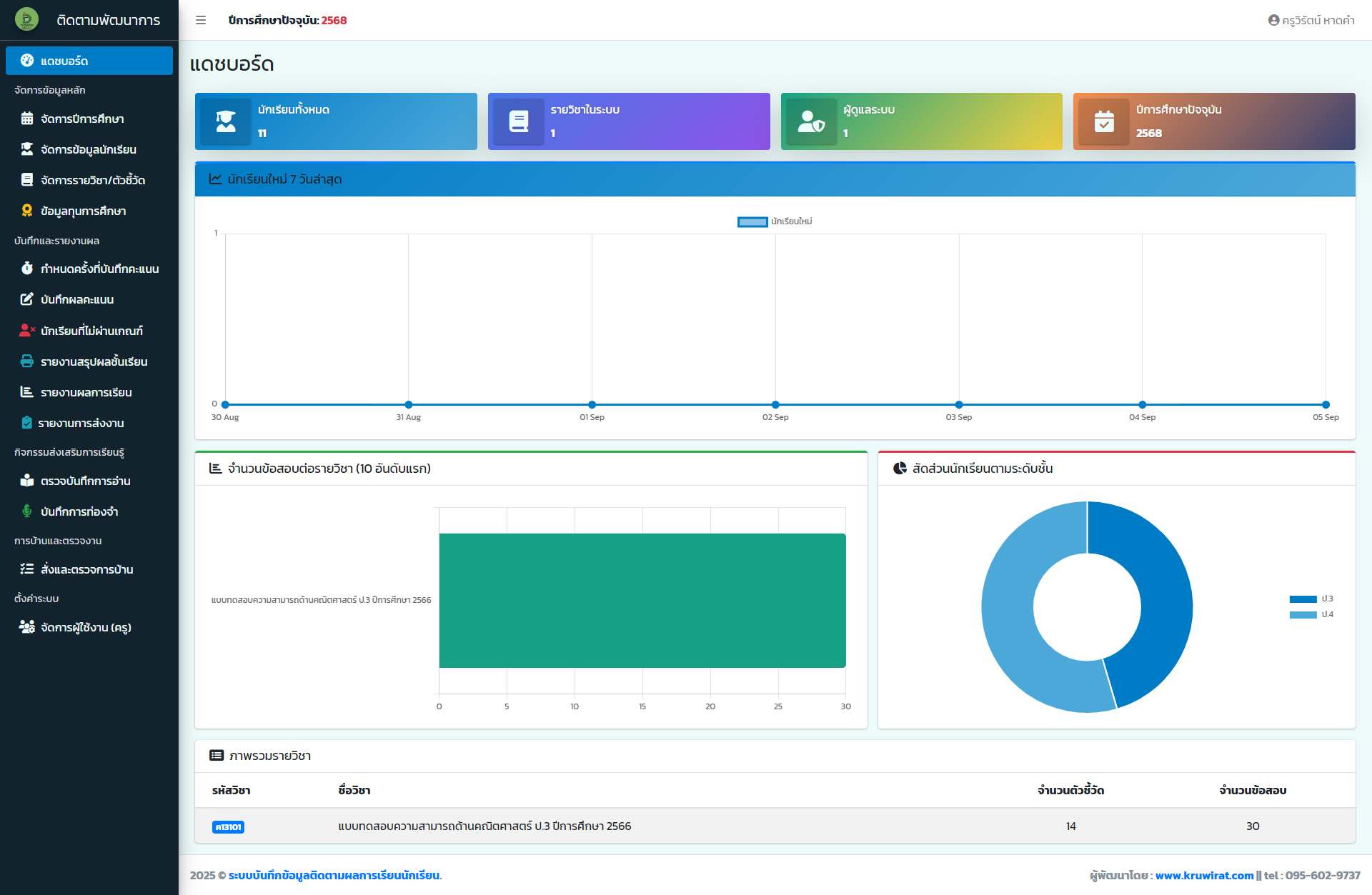Toggle sidebar with hamburger menu icon
The height and width of the screenshot is (895, 1372).
point(201,20)
